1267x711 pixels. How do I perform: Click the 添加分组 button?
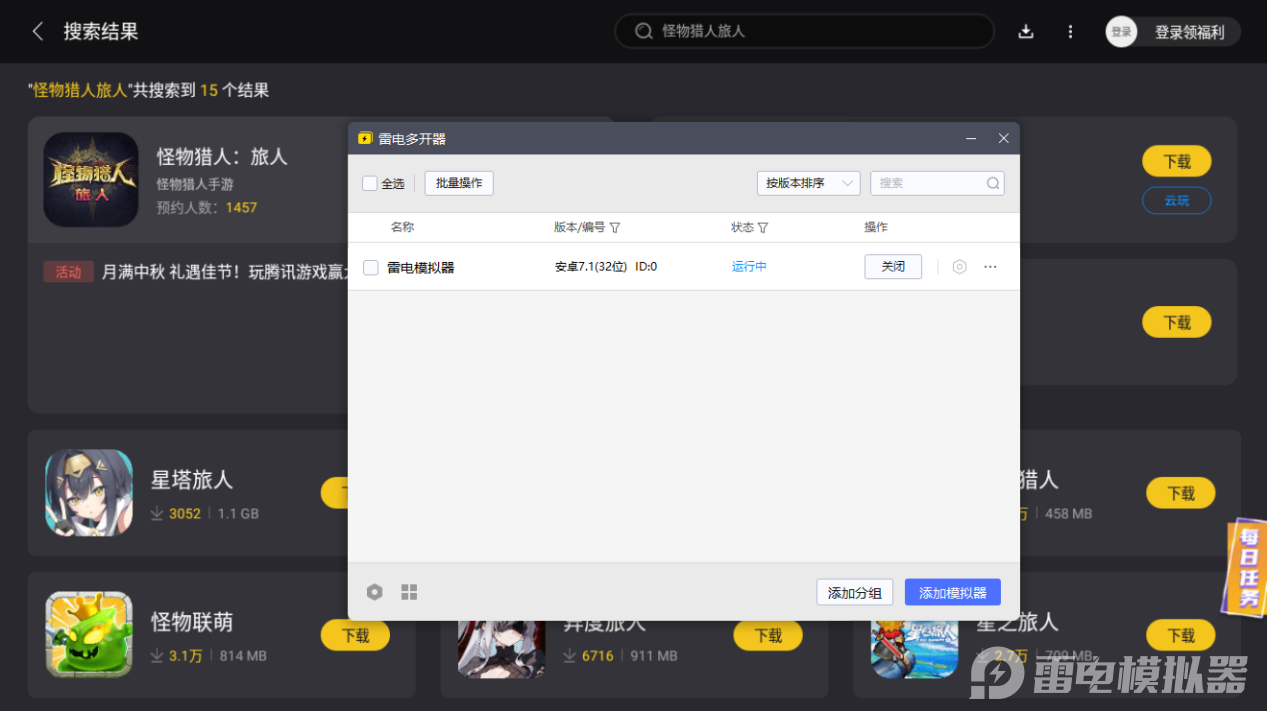click(x=854, y=592)
